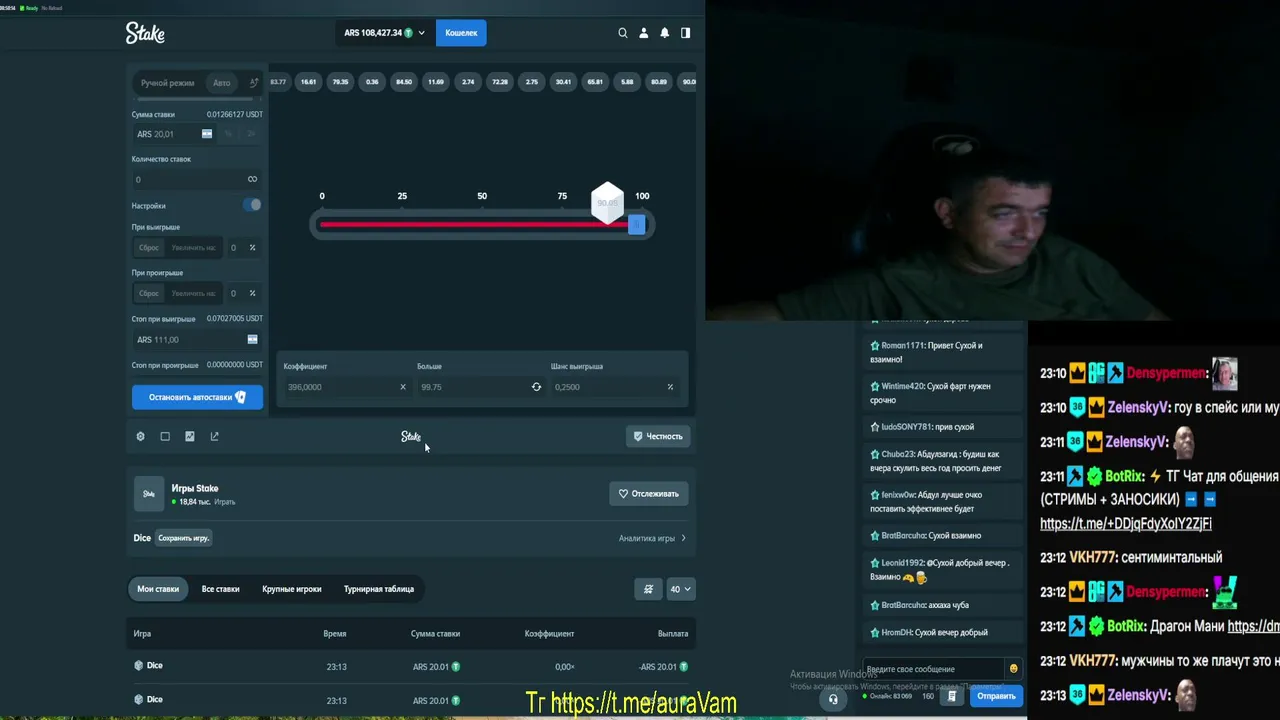Open live stats chart icon
The width and height of the screenshot is (1280, 720).
190,436
